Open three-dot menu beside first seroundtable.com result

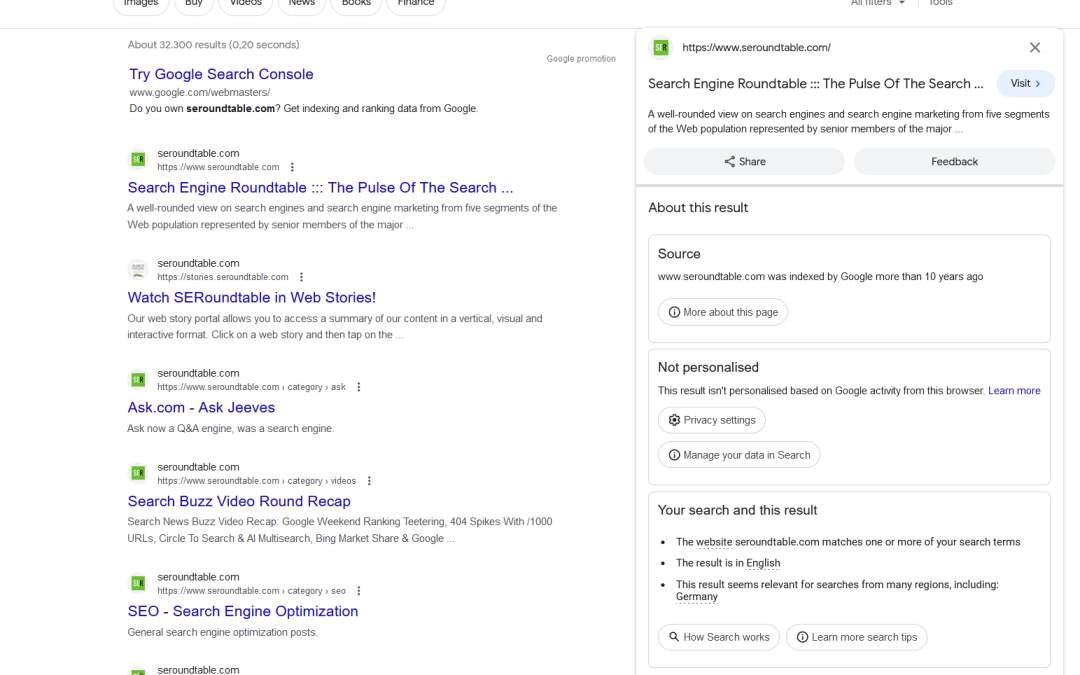(x=292, y=167)
